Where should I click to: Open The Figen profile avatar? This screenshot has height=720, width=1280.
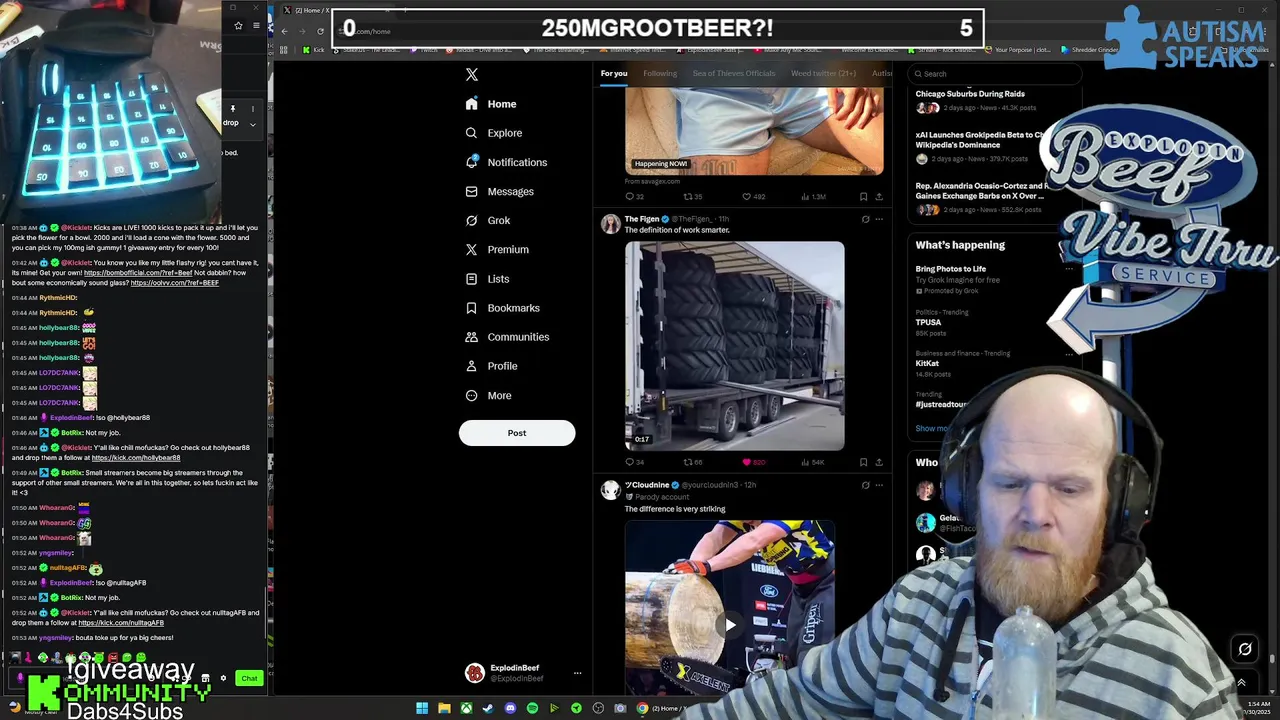[610, 224]
